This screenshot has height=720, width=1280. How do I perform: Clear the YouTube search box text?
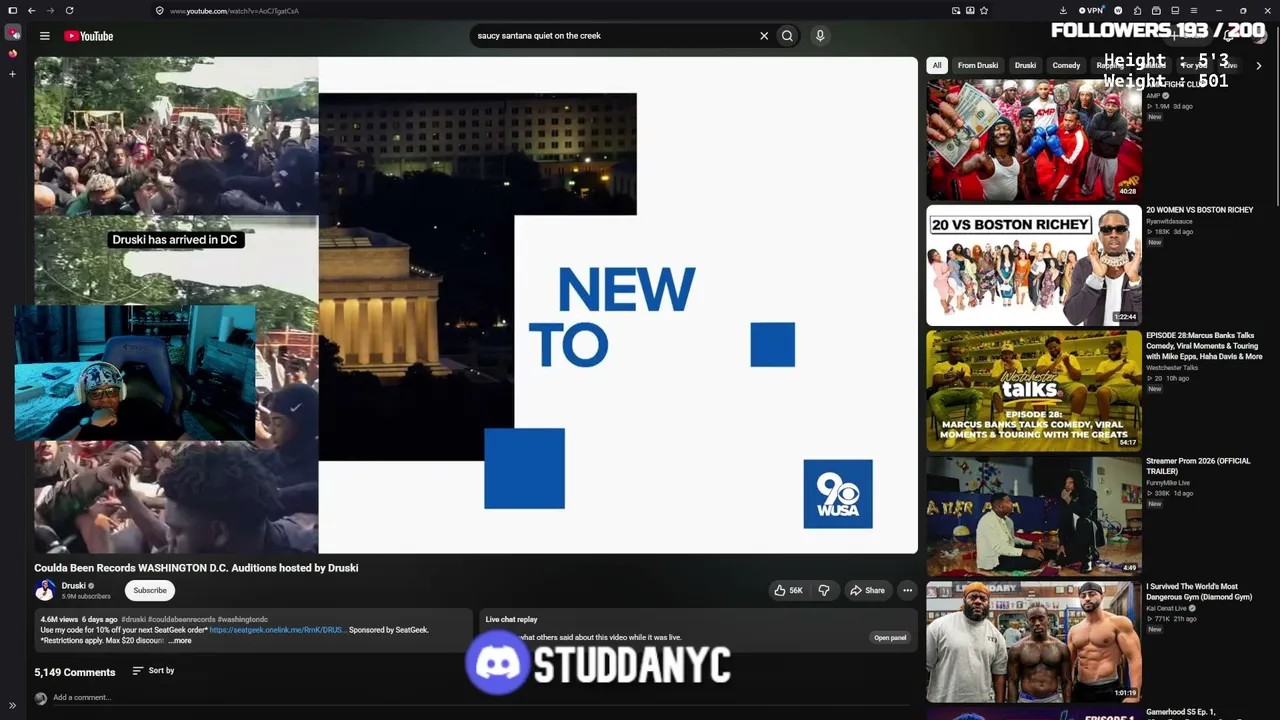(x=764, y=36)
